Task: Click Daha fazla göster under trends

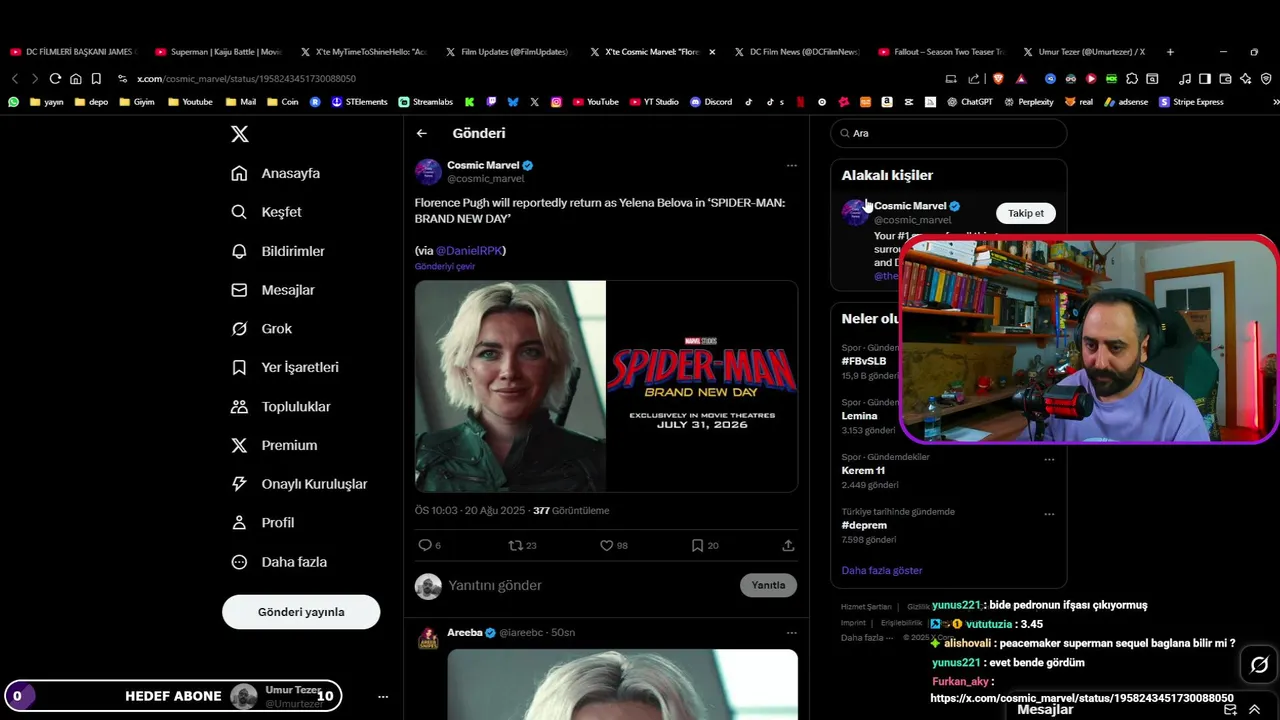Action: (x=882, y=570)
